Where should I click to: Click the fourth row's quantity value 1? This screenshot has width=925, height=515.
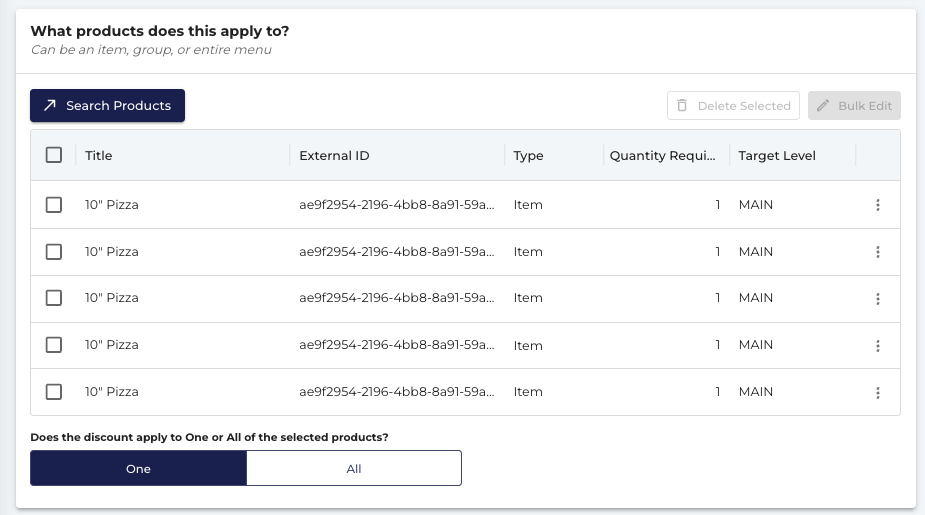pyautogui.click(x=717, y=345)
